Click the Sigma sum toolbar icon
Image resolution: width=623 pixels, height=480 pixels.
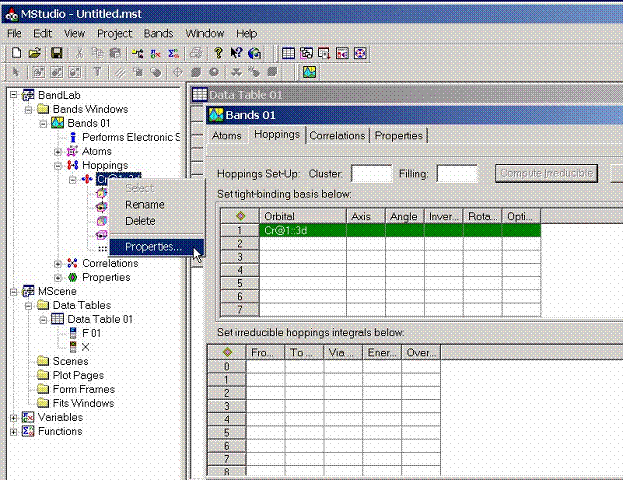pyautogui.click(x=172, y=53)
